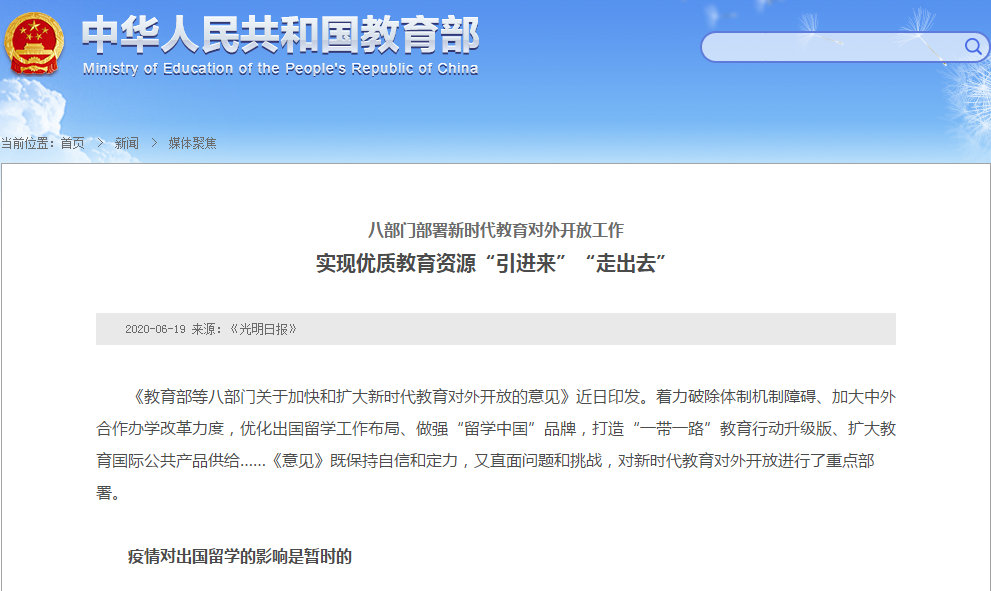
Task: Open 新闻 breadcrumb link
Action: pyautogui.click(x=127, y=143)
